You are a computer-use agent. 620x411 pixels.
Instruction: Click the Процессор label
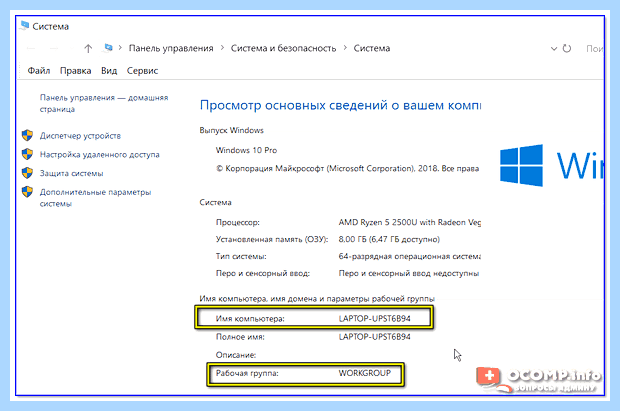[238, 222]
